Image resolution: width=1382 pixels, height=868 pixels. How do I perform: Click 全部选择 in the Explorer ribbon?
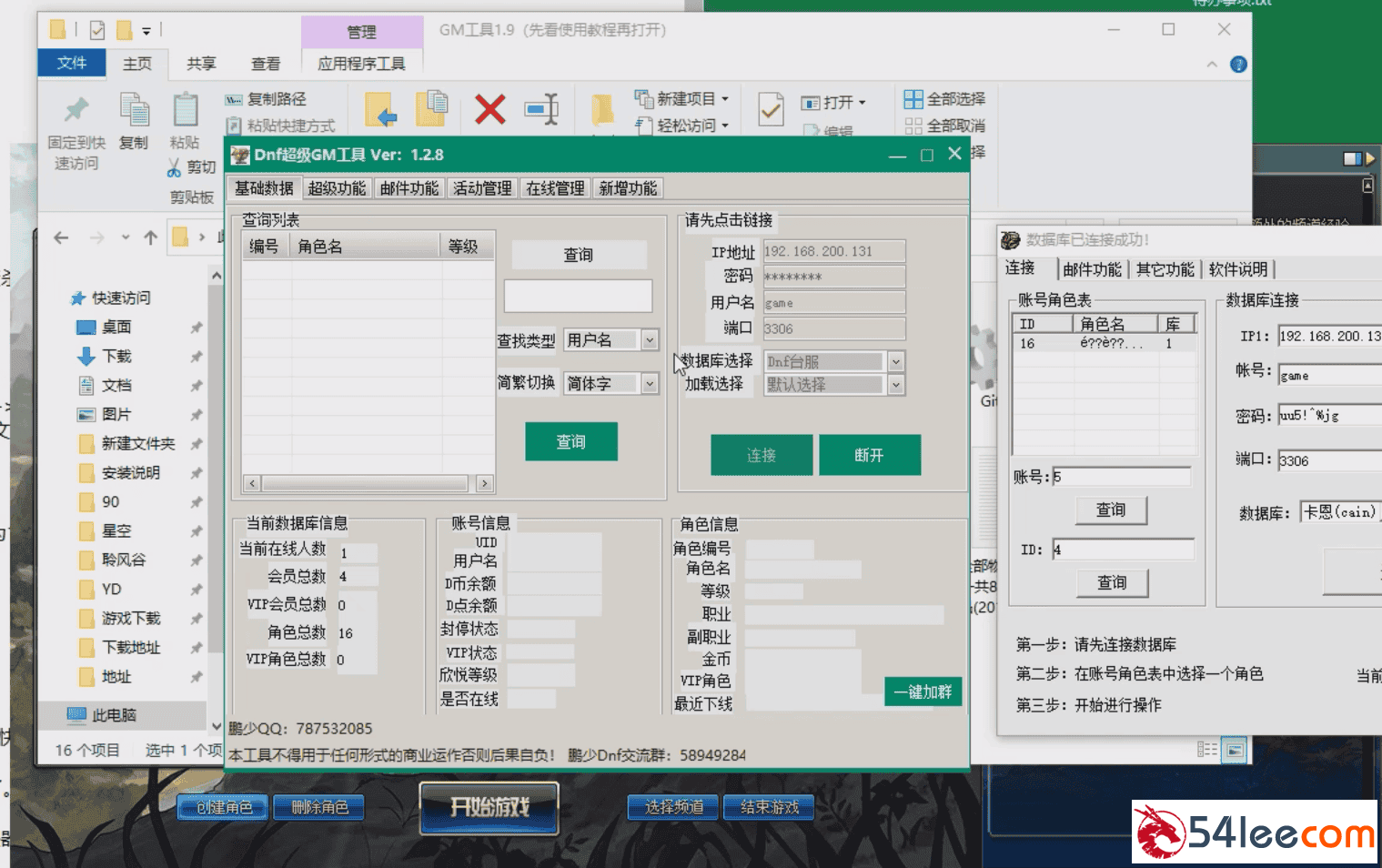[944, 98]
